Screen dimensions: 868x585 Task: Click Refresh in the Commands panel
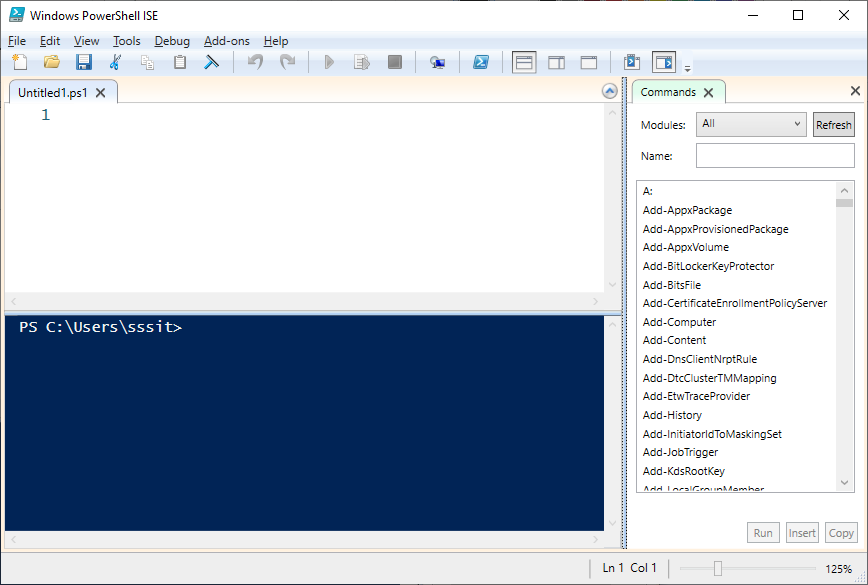[x=833, y=125]
